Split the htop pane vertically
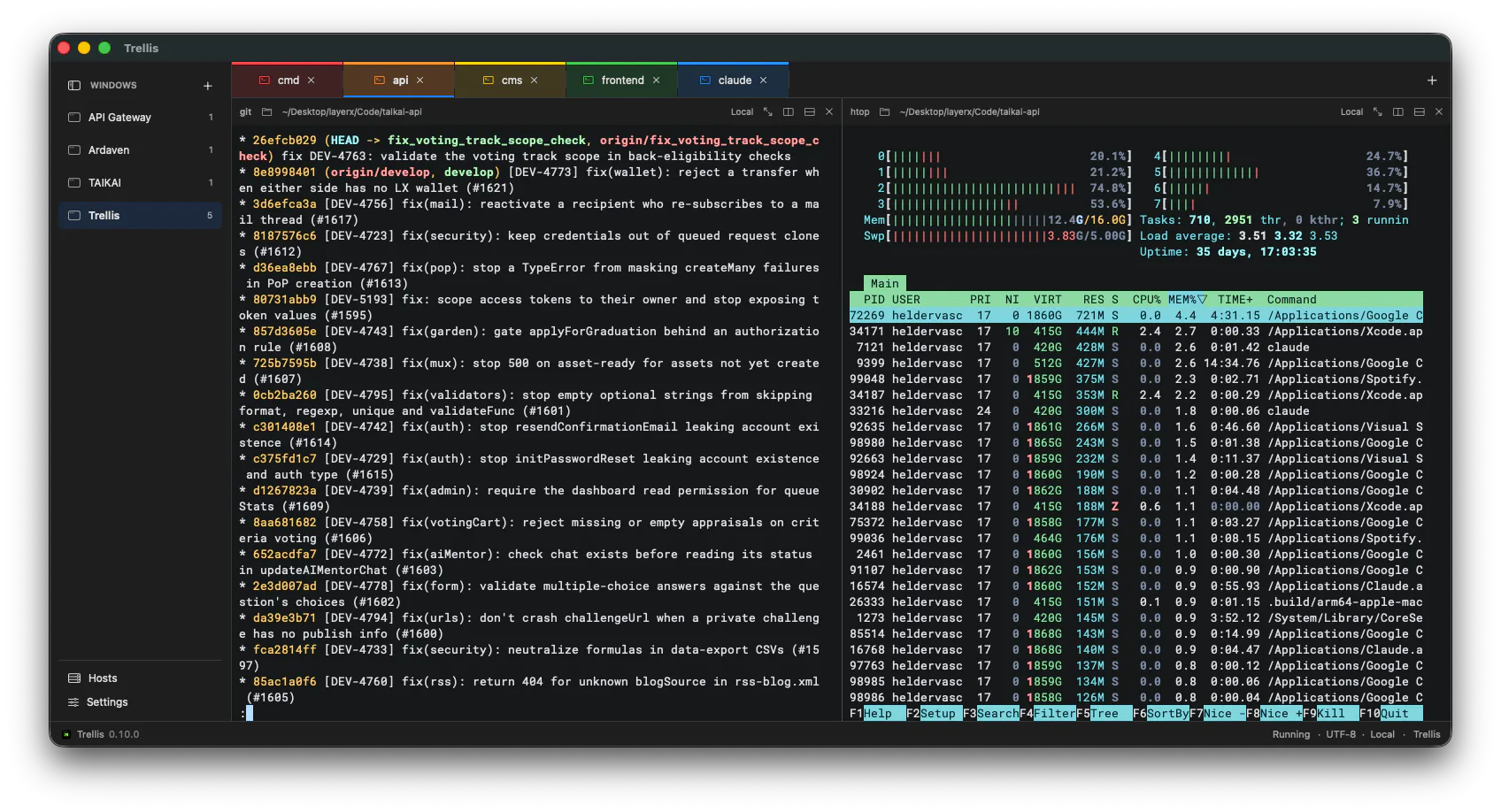The width and height of the screenshot is (1501, 812). (x=1397, y=112)
